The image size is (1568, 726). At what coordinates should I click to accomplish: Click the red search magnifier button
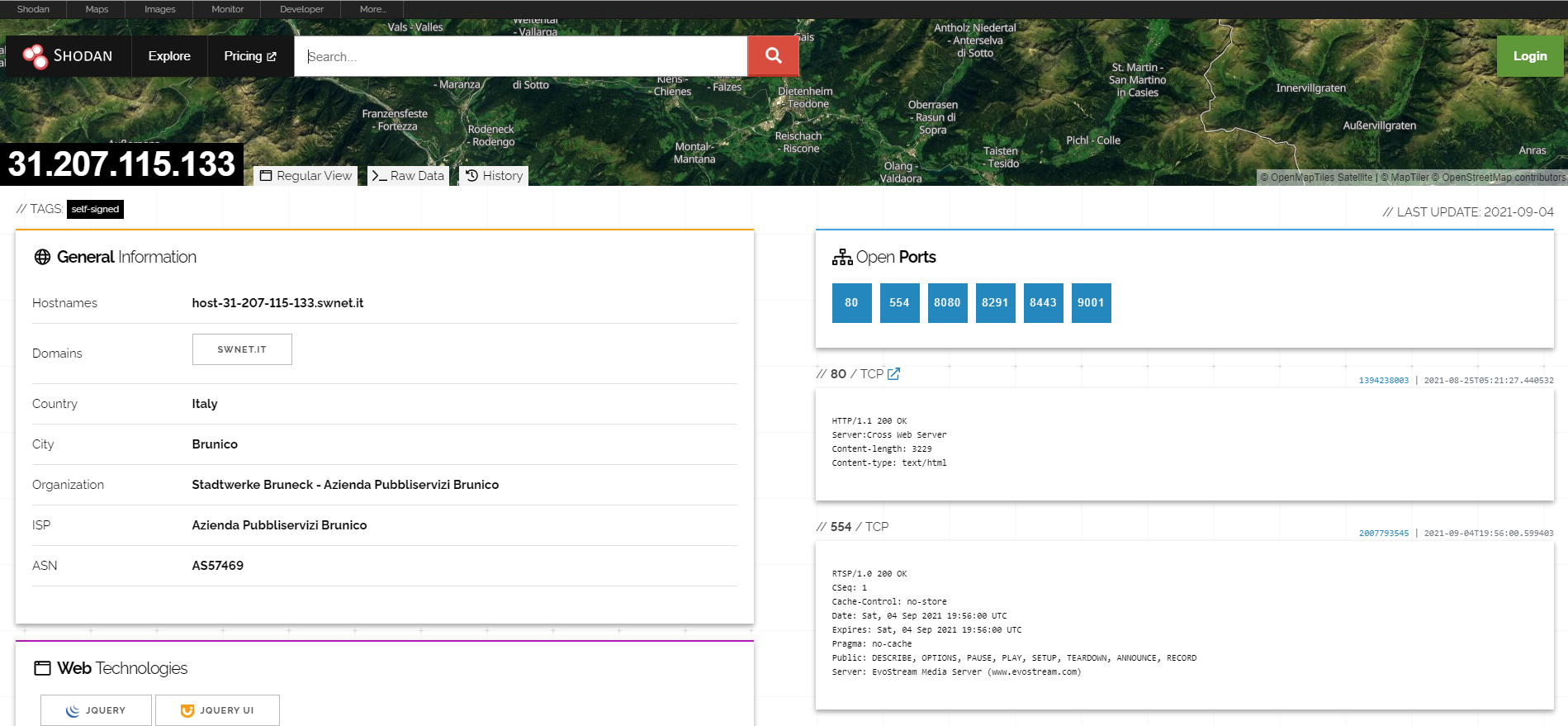[773, 55]
